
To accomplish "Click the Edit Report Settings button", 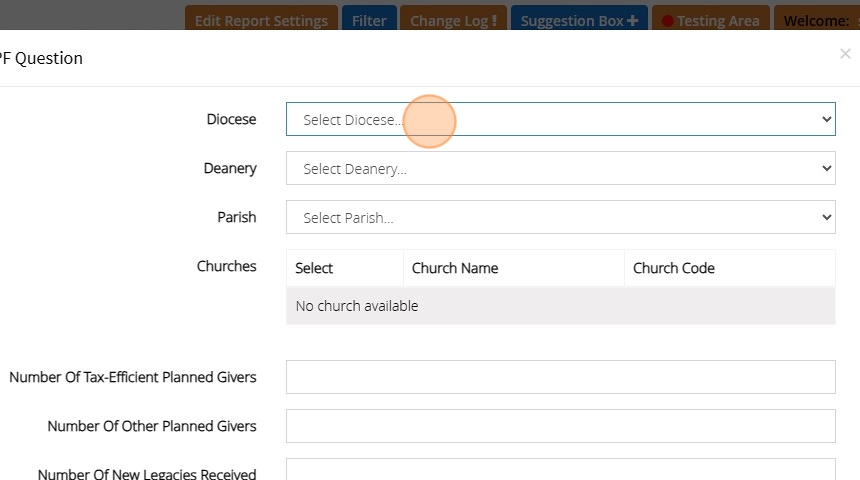I will pyautogui.click(x=261, y=21).
